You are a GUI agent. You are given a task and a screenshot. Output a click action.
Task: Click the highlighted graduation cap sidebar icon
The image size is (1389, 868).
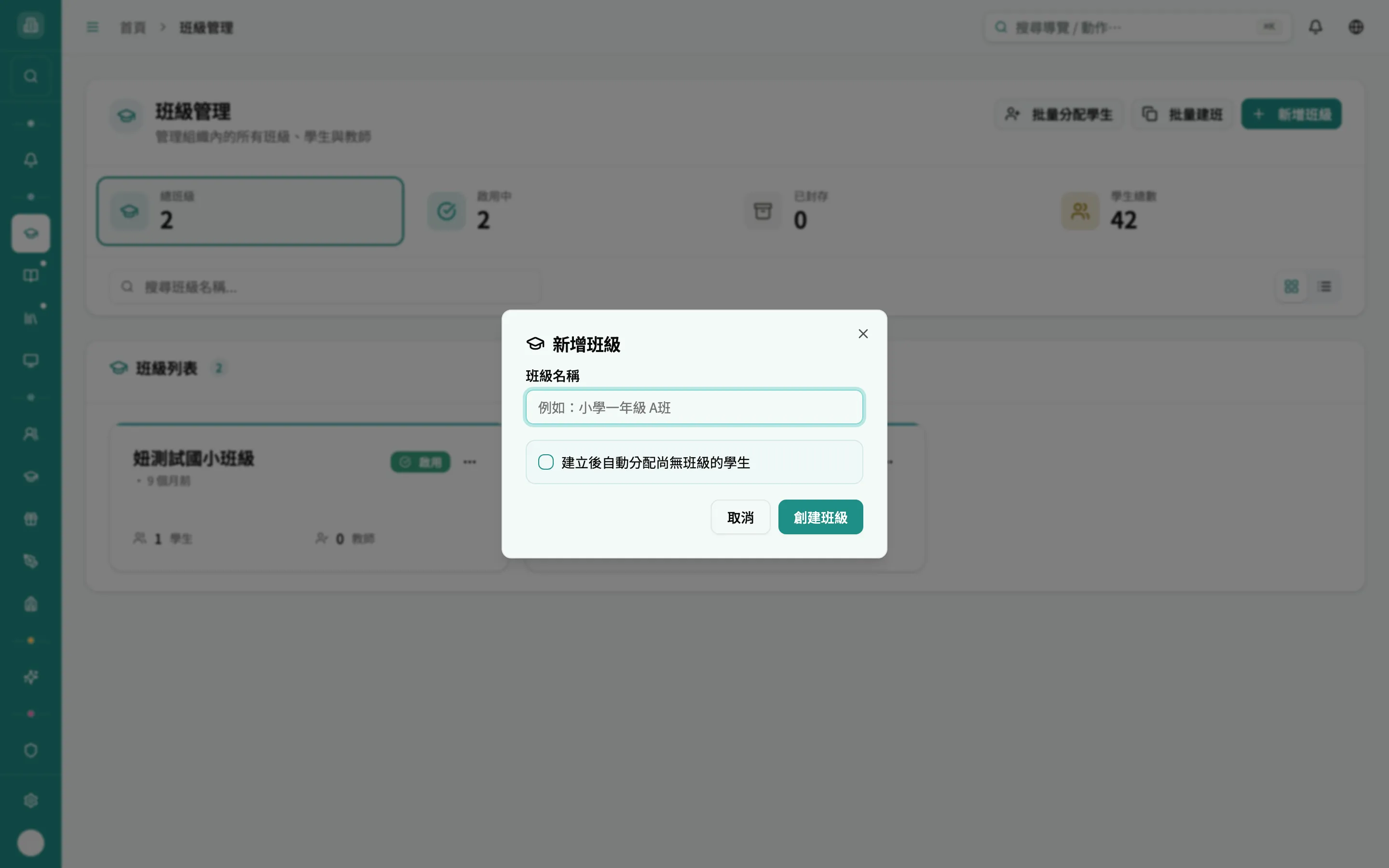(30, 233)
